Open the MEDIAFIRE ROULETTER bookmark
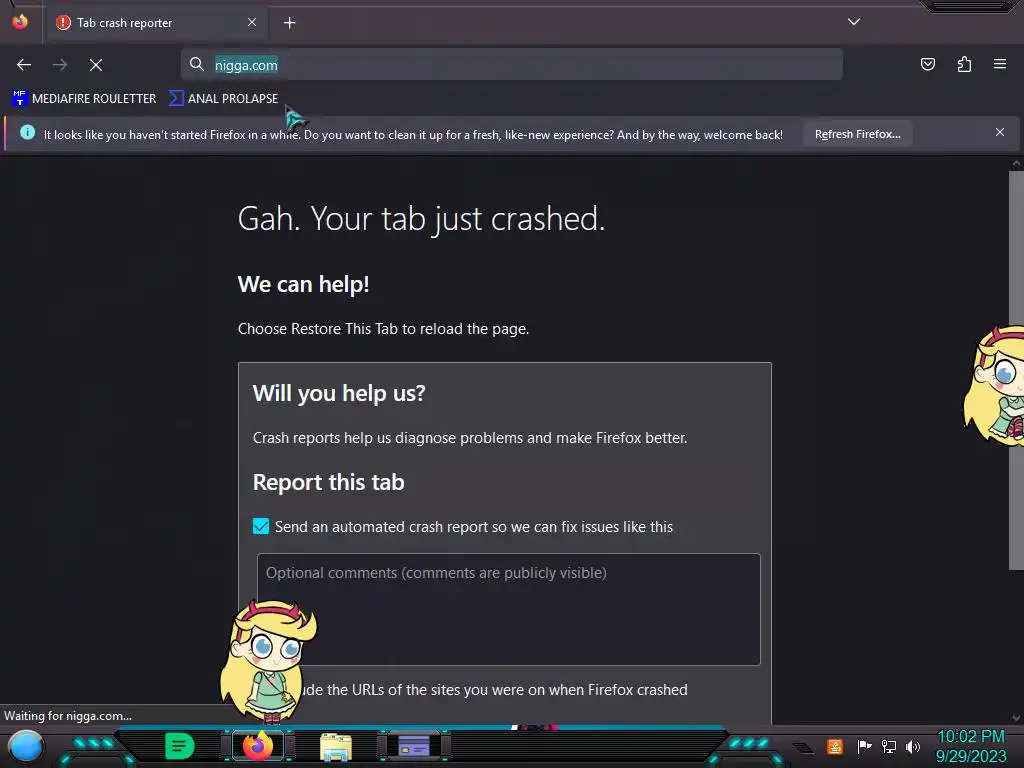The image size is (1024, 768). coord(84,99)
